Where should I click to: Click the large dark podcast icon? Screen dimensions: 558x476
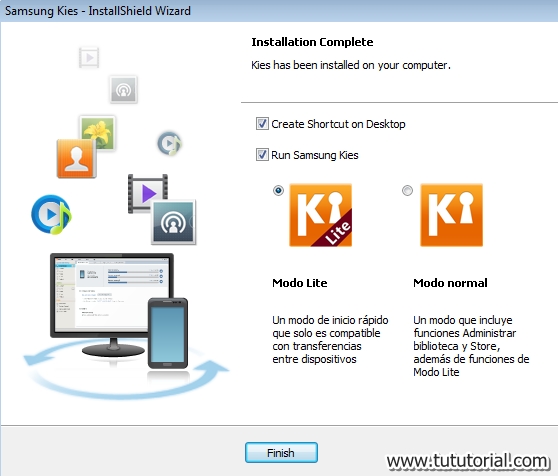[174, 222]
